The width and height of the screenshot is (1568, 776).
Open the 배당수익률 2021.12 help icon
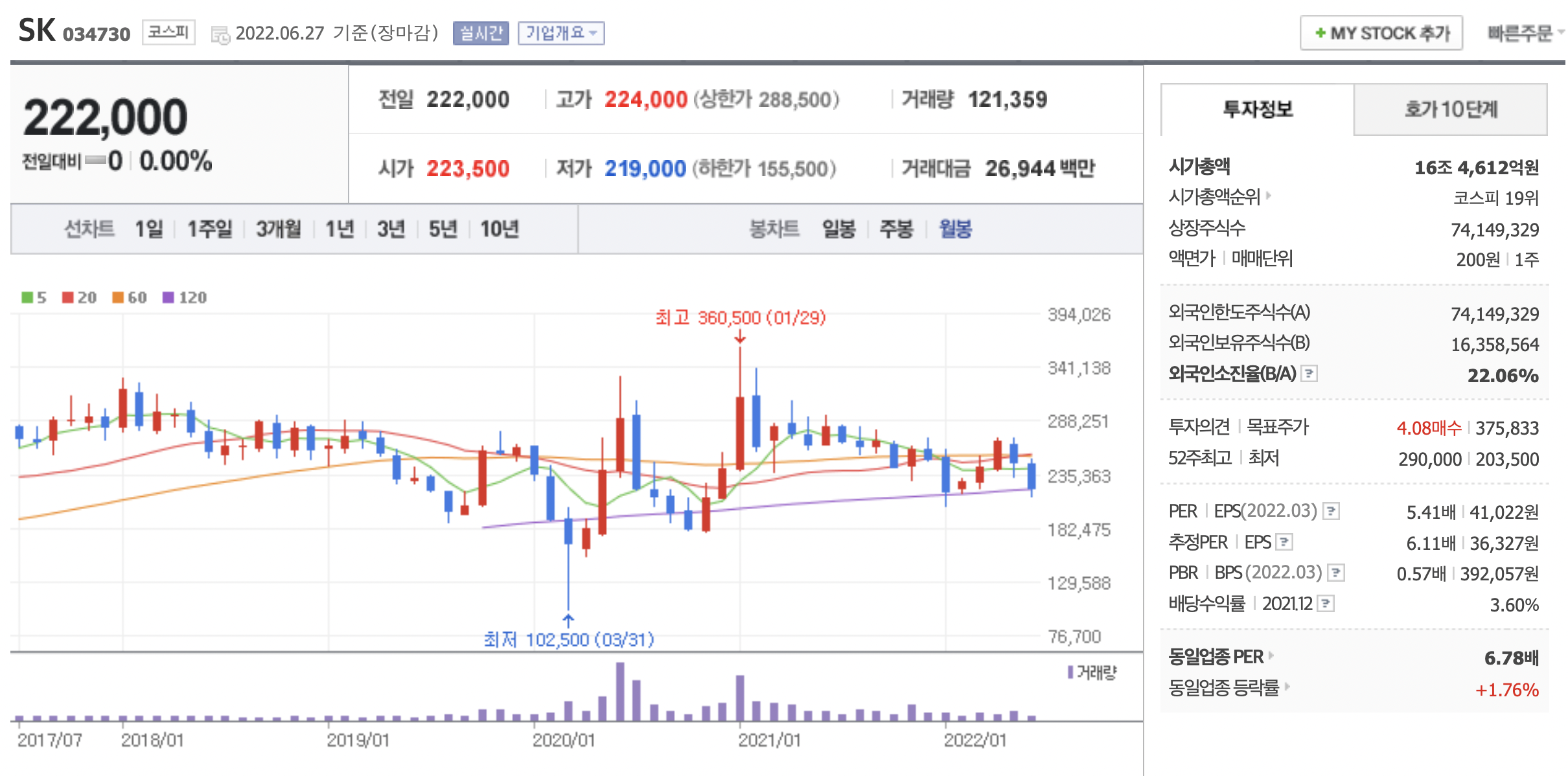pyautogui.click(x=1326, y=604)
